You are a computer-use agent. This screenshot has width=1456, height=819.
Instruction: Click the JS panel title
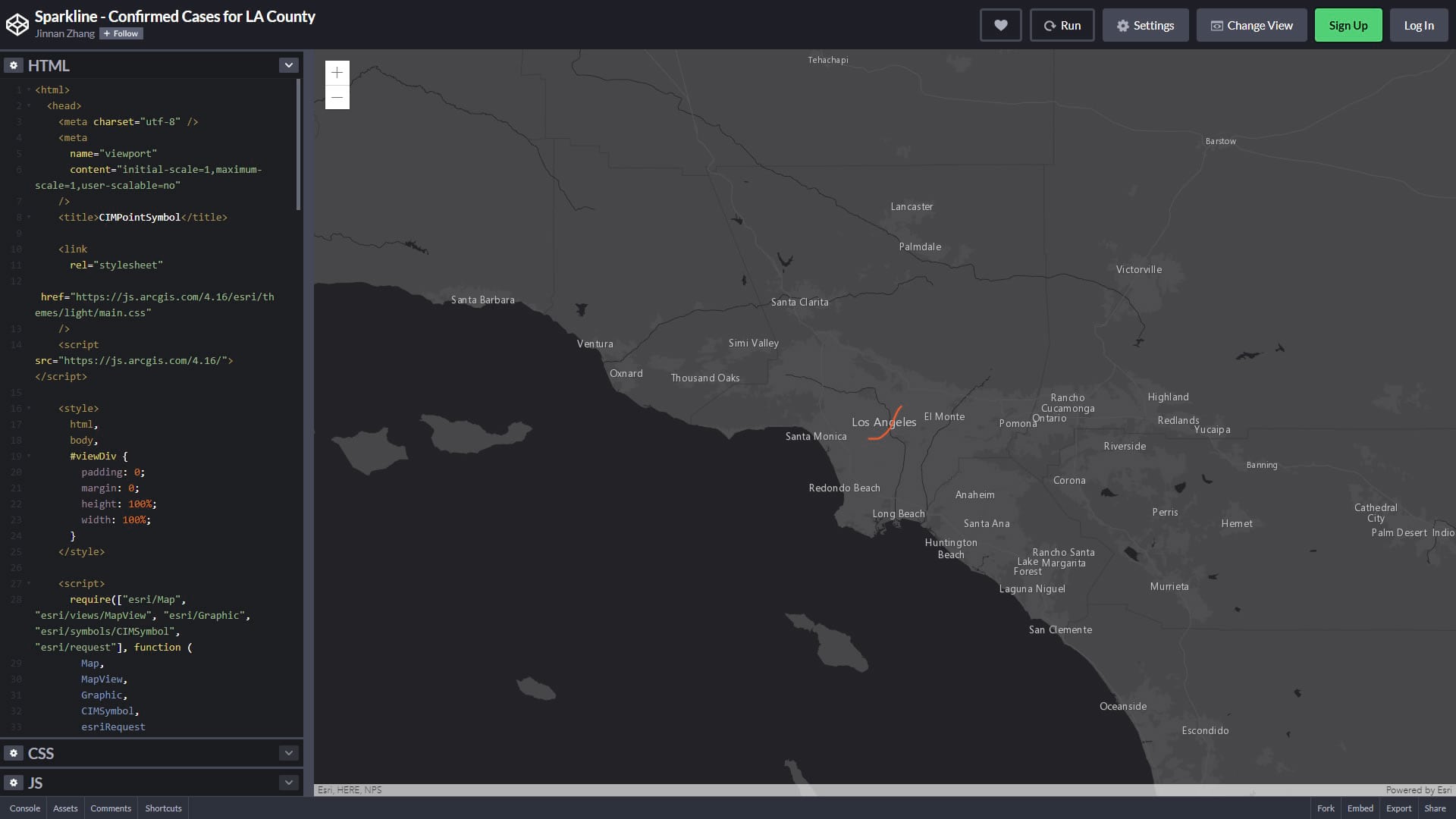pyautogui.click(x=36, y=783)
